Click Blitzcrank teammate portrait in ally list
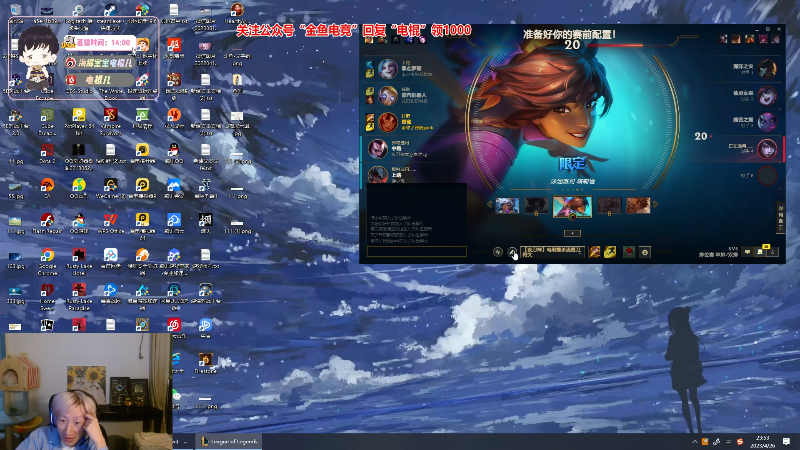Screen dimensions: 800x450 (388, 95)
